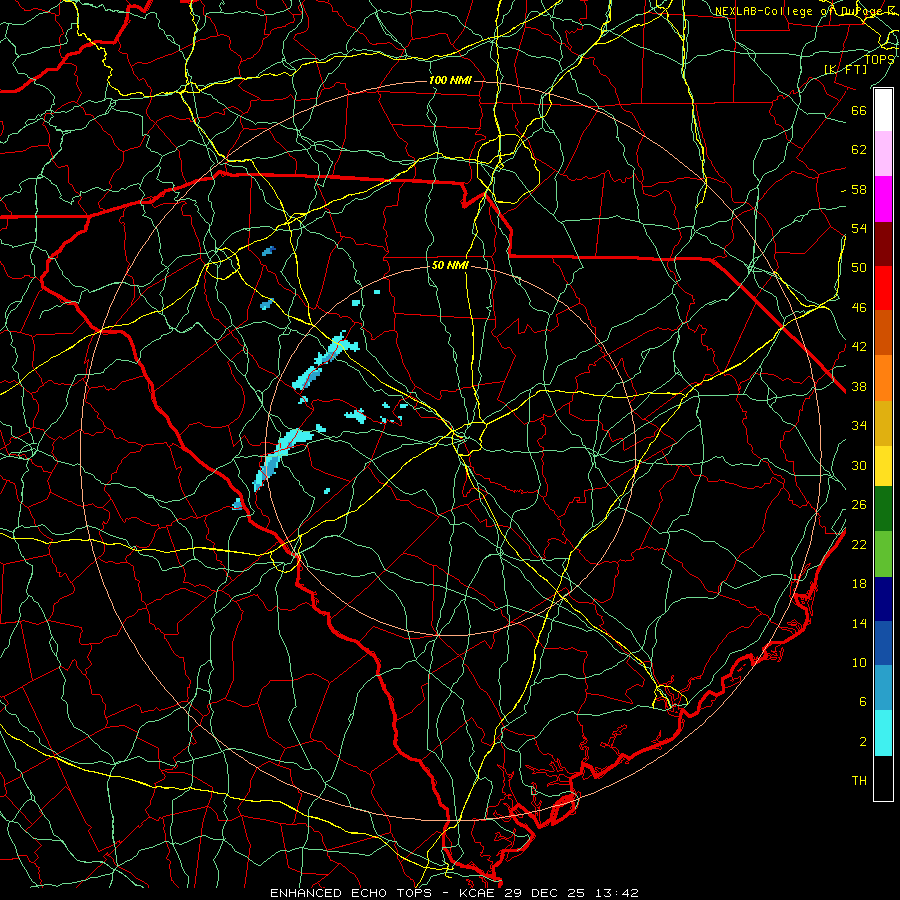Click the legend value "42"
This screenshot has height=900, width=900.
point(859,347)
